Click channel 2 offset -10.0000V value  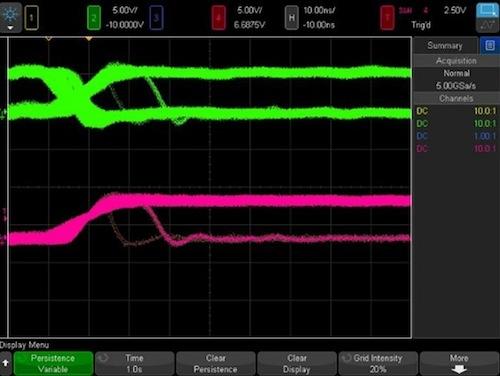[125, 25]
